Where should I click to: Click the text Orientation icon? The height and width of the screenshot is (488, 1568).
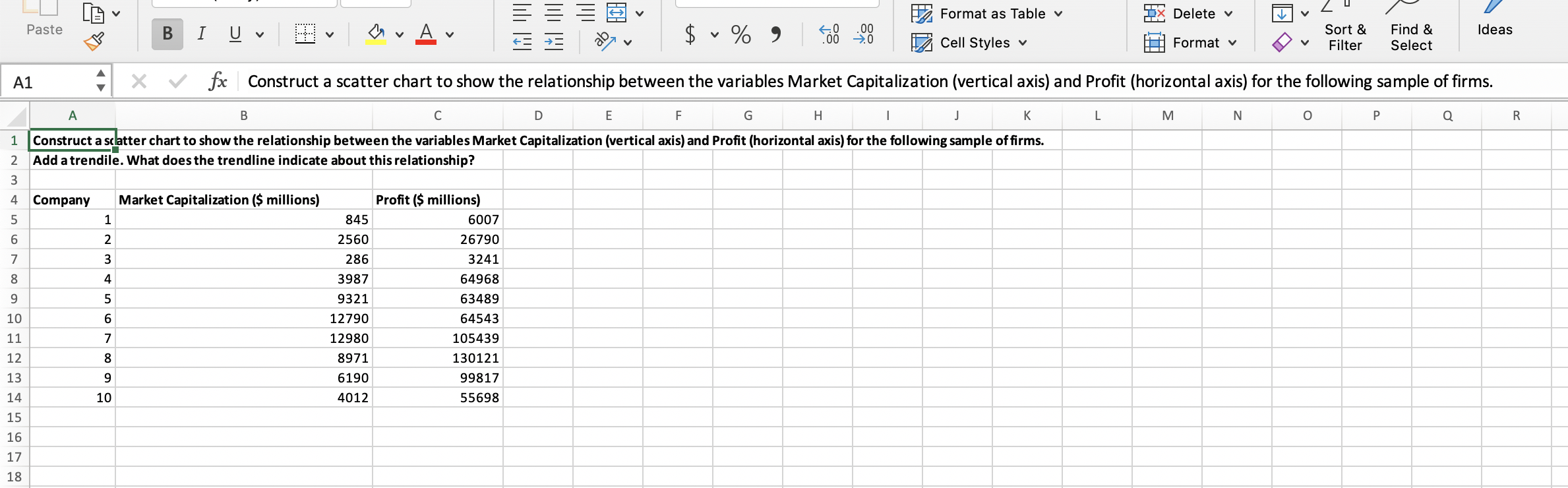pos(605,42)
